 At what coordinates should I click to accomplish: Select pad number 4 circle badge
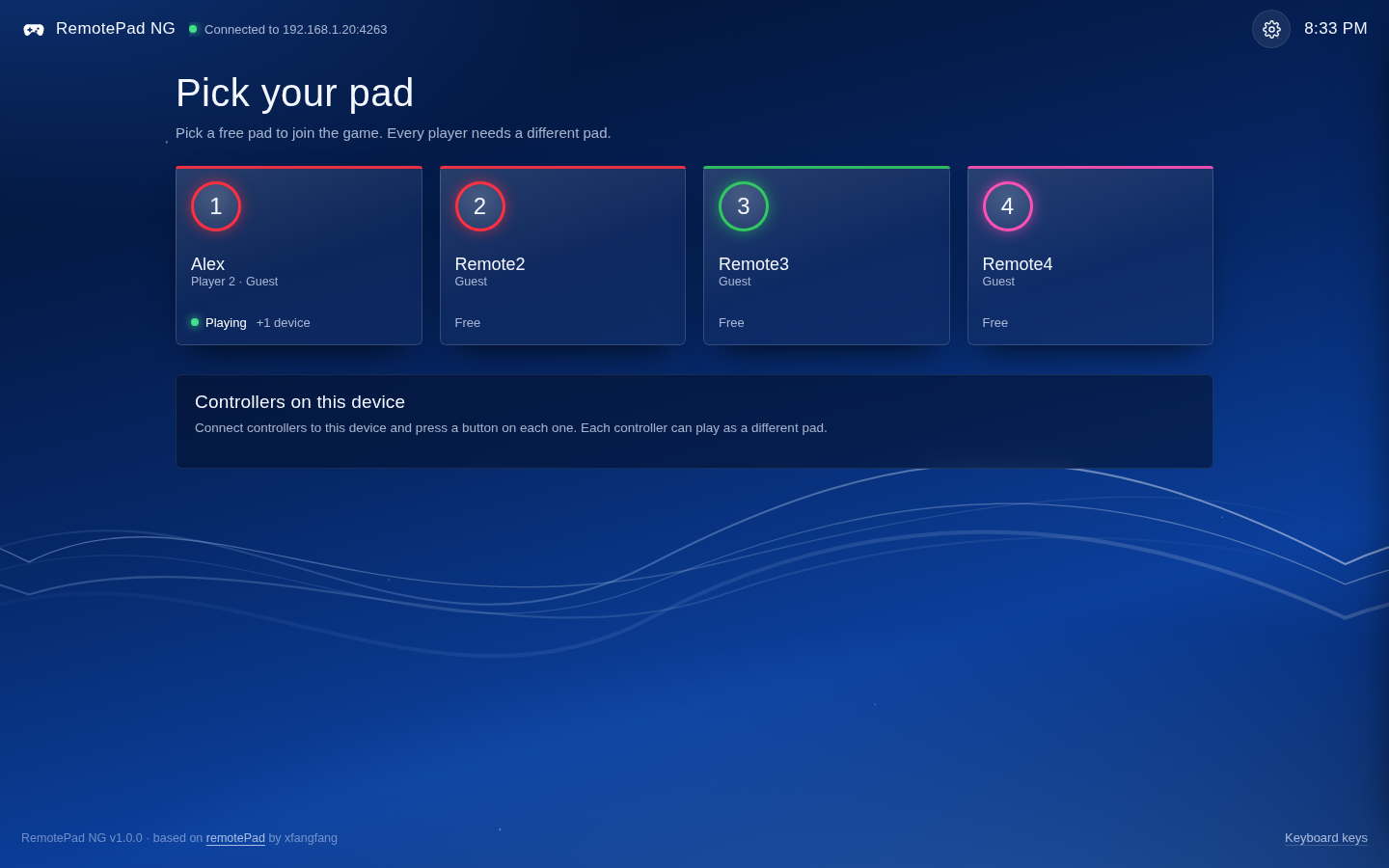1008,206
